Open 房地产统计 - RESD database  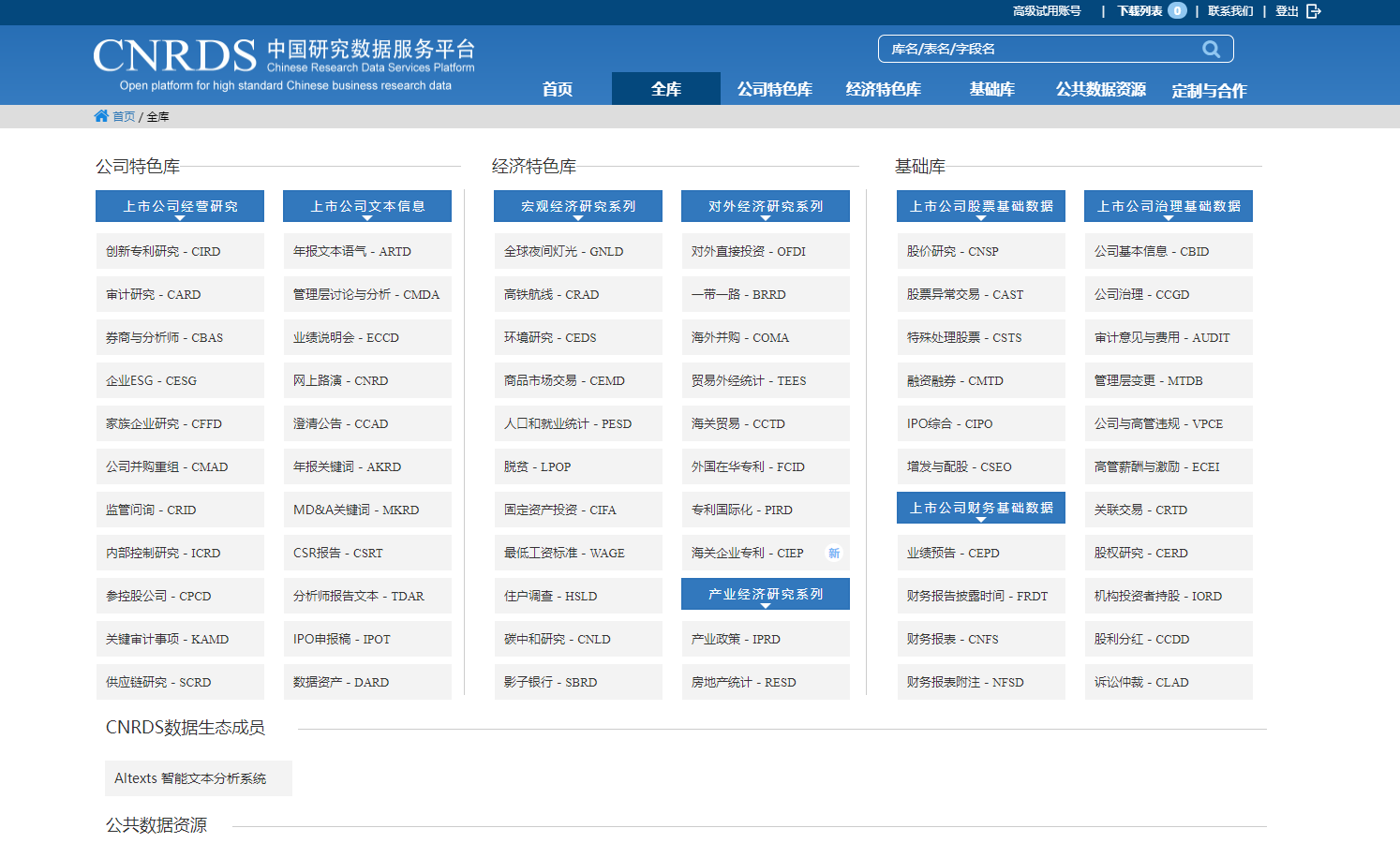click(x=766, y=682)
